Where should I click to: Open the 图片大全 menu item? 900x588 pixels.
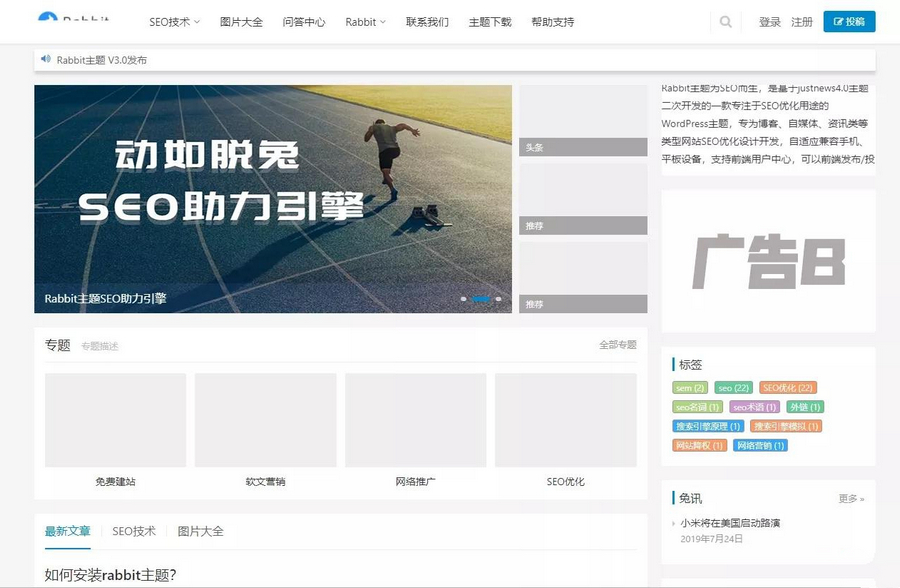(241, 22)
